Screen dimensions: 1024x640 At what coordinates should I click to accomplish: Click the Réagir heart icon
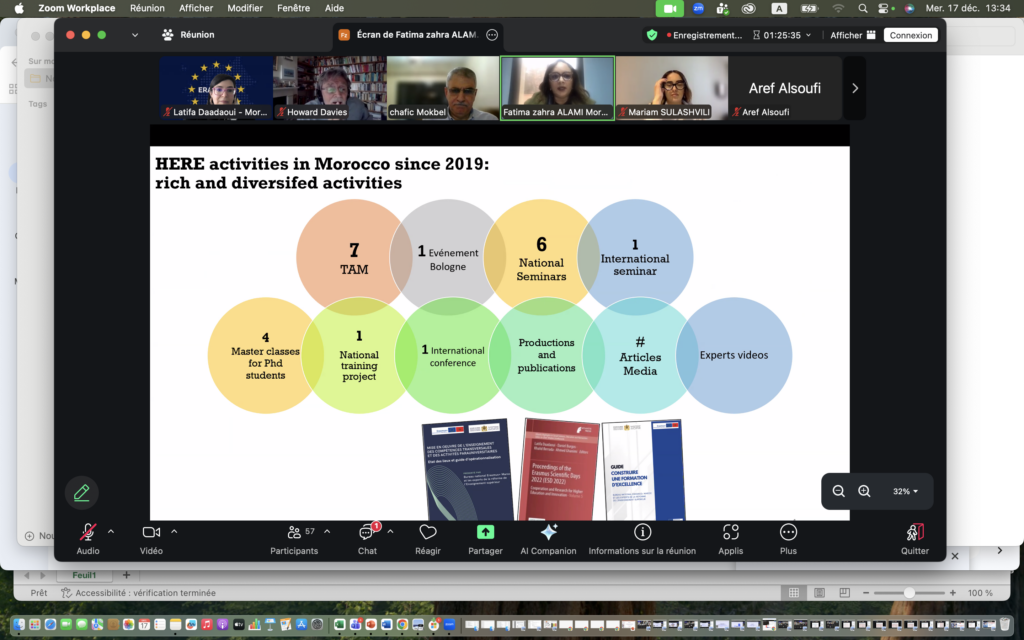coord(428,533)
